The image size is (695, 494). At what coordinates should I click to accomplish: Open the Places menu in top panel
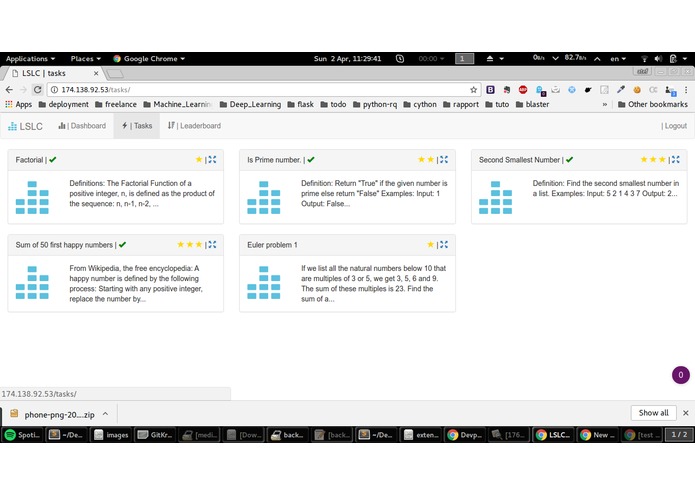click(x=86, y=58)
